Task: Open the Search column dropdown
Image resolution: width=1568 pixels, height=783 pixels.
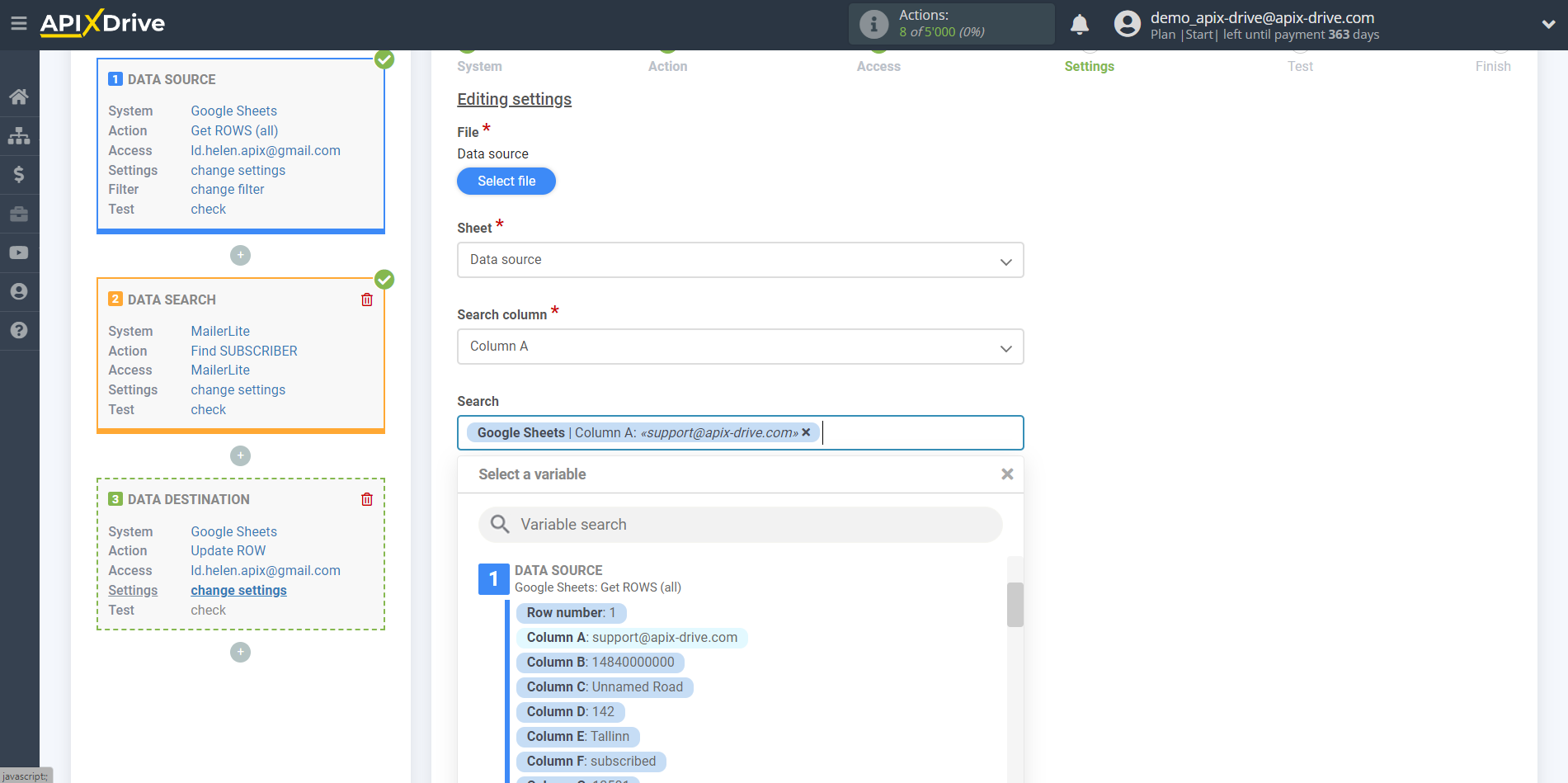Action: coord(740,347)
